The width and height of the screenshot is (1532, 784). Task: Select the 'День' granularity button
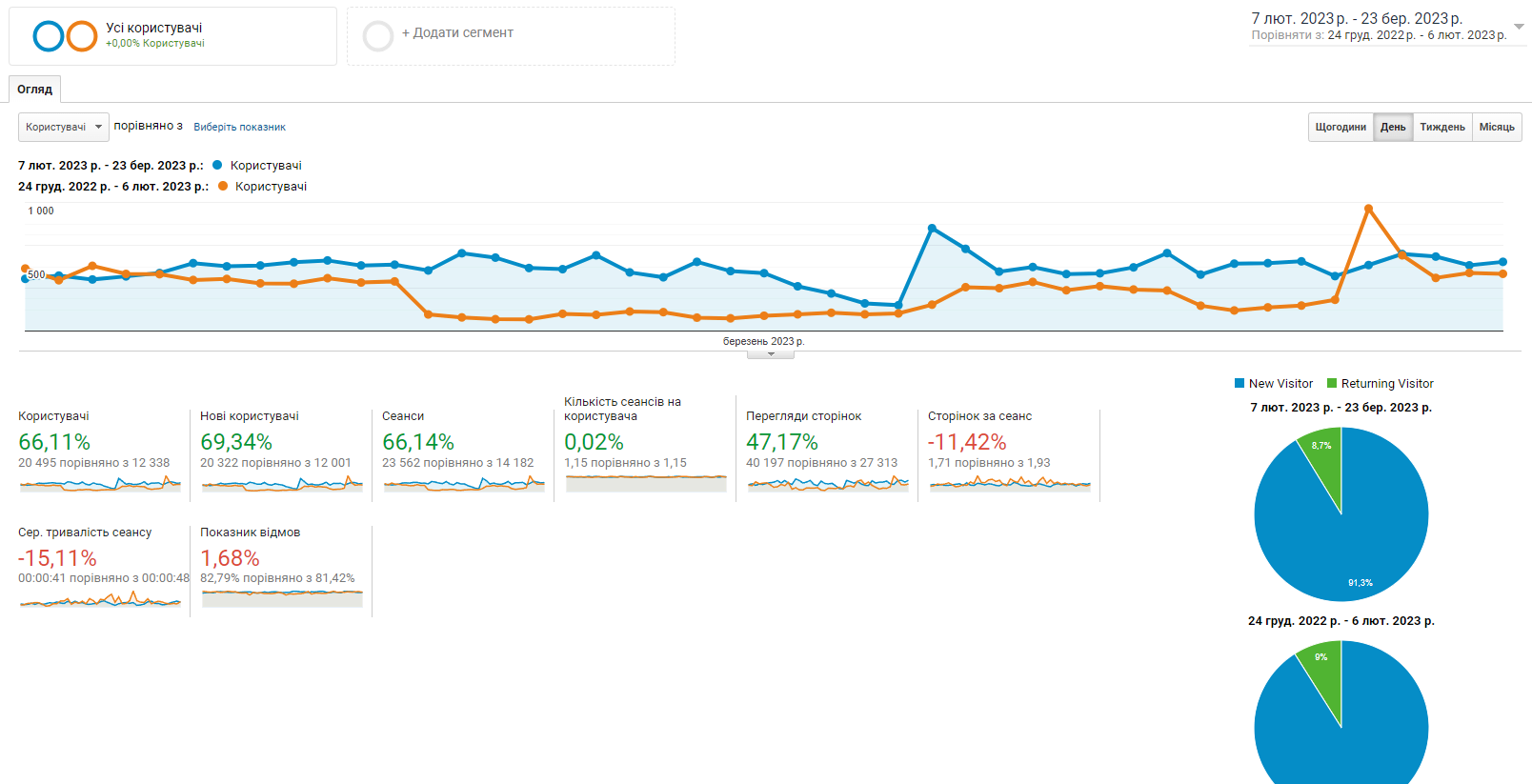tap(1393, 128)
